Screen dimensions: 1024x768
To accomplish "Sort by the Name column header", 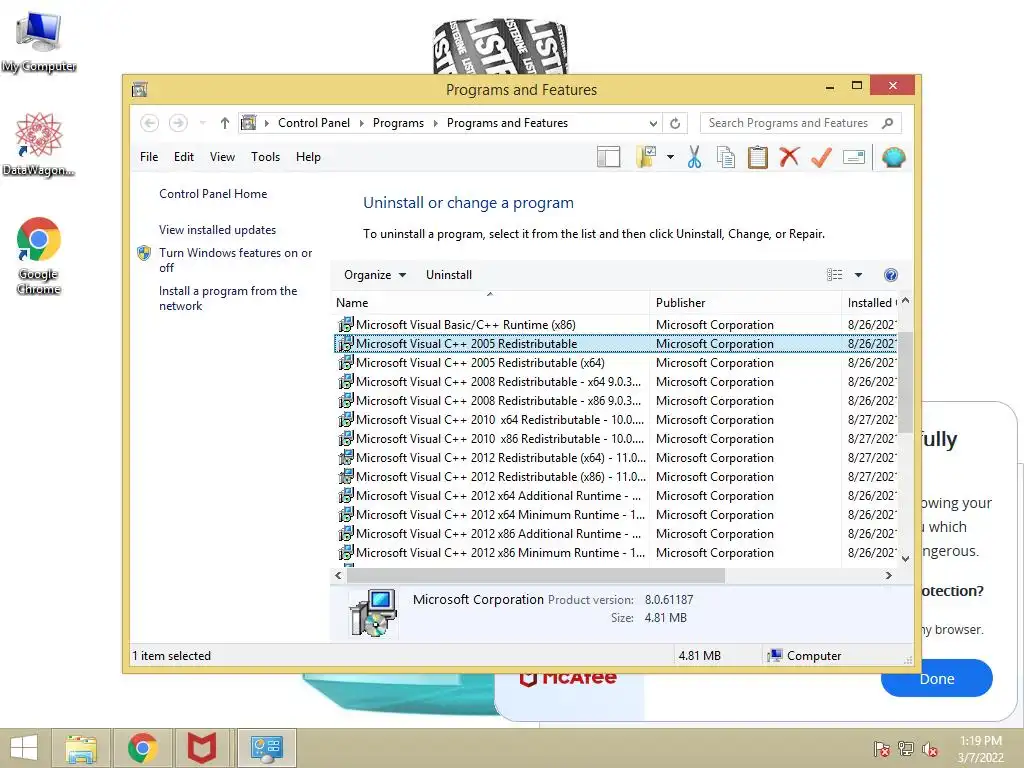I will coord(490,302).
